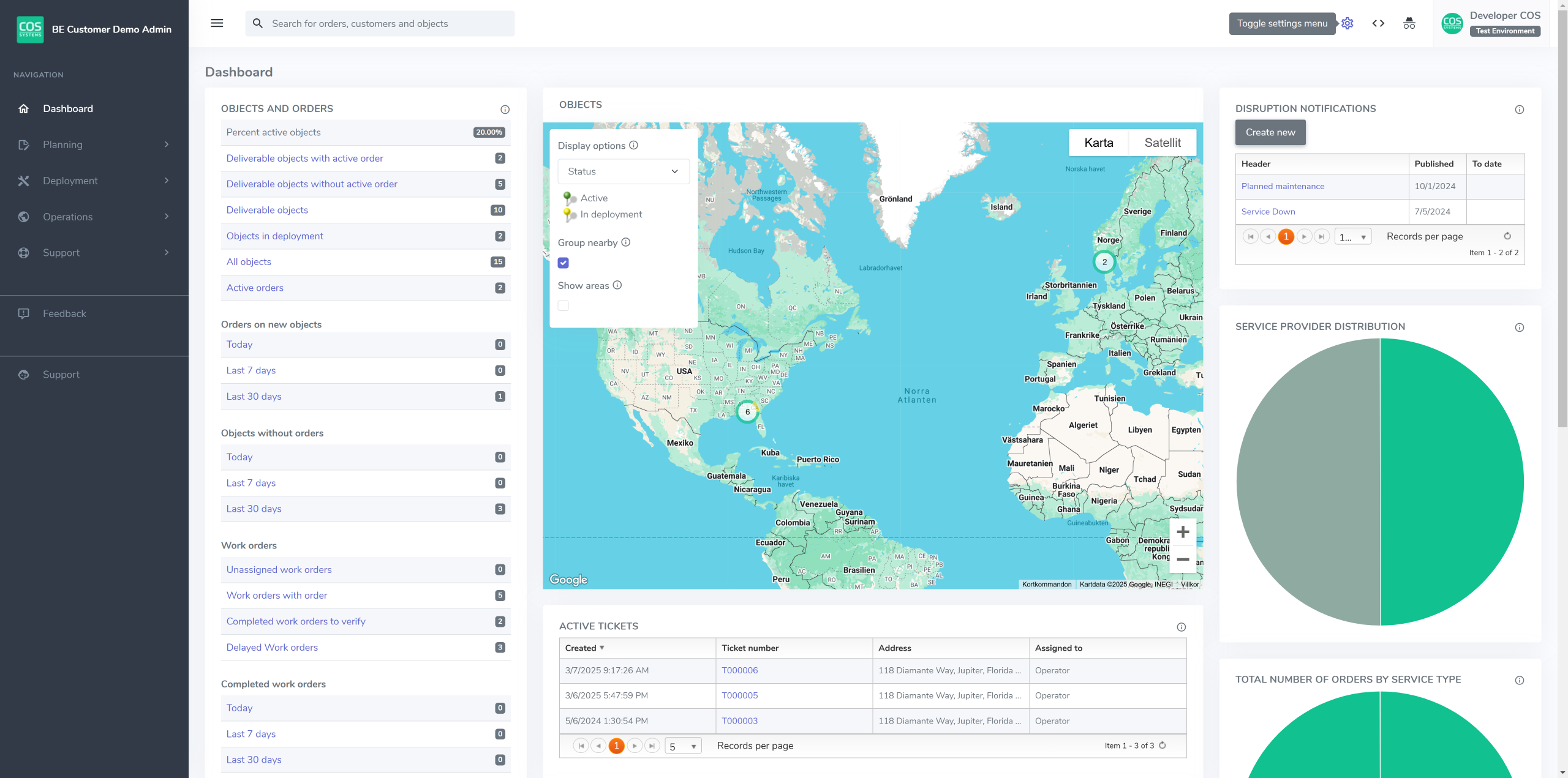1568x778 pixels.
Task: Open Active Tickets records per page dropdown
Action: pos(683,746)
